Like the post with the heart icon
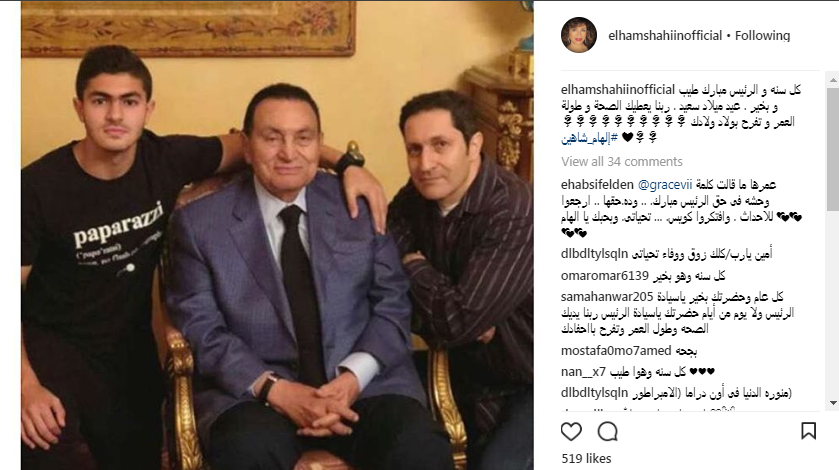This screenshot has width=839, height=470. [571, 431]
